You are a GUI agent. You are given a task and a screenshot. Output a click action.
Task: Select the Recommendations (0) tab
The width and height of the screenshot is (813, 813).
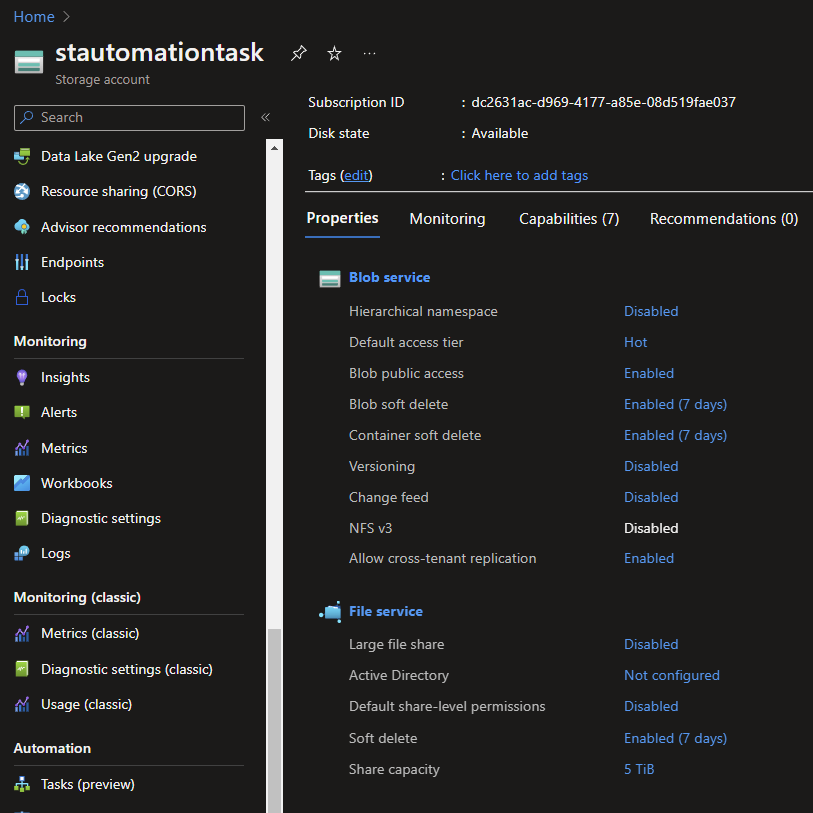723,219
